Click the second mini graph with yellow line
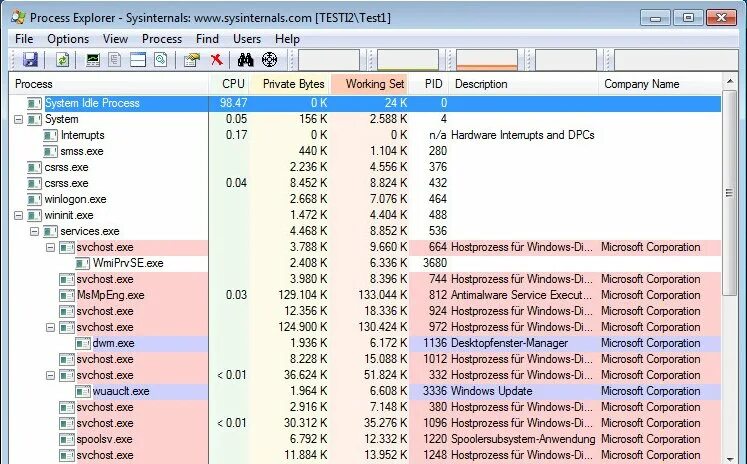747x464 pixels. [x=408, y=60]
